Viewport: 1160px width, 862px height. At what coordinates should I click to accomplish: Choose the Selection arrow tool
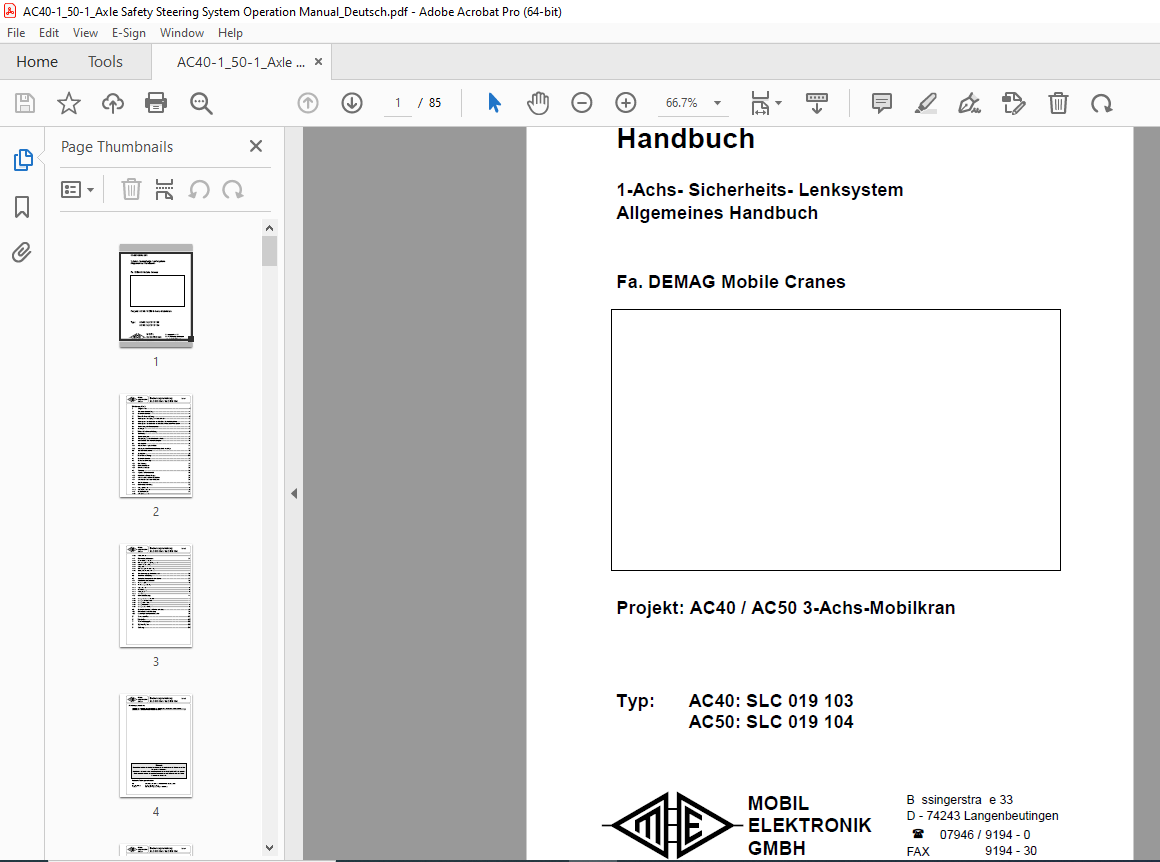click(495, 103)
